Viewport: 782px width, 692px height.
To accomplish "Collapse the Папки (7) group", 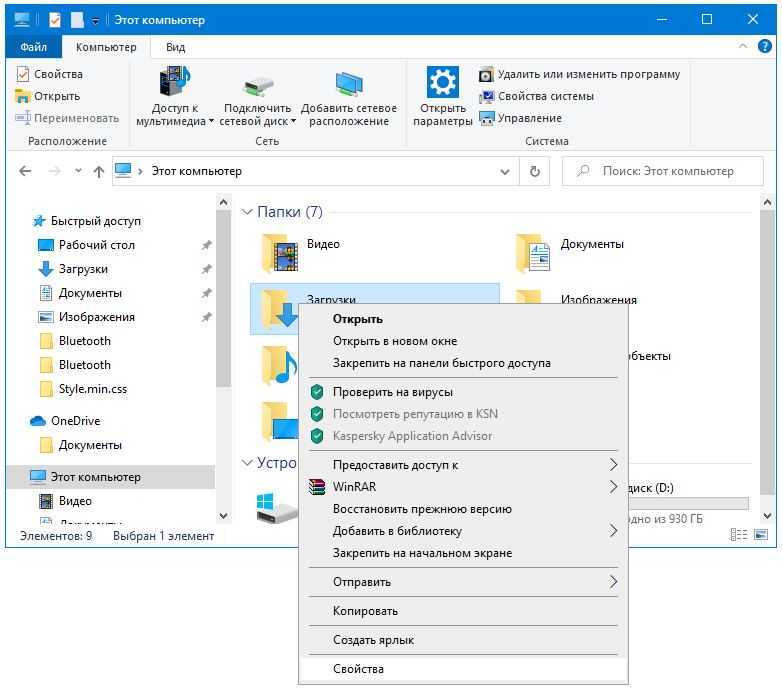I will coord(246,212).
